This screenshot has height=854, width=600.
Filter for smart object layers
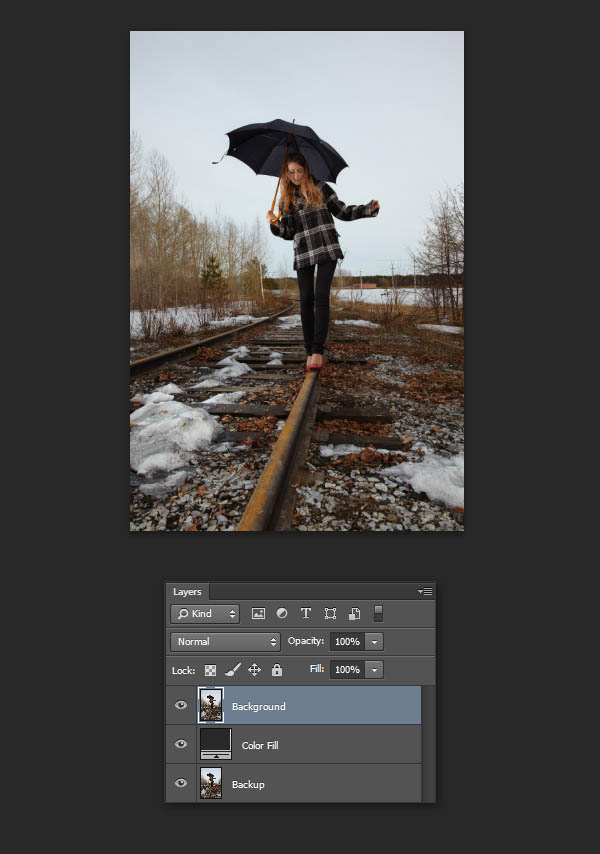coord(354,614)
